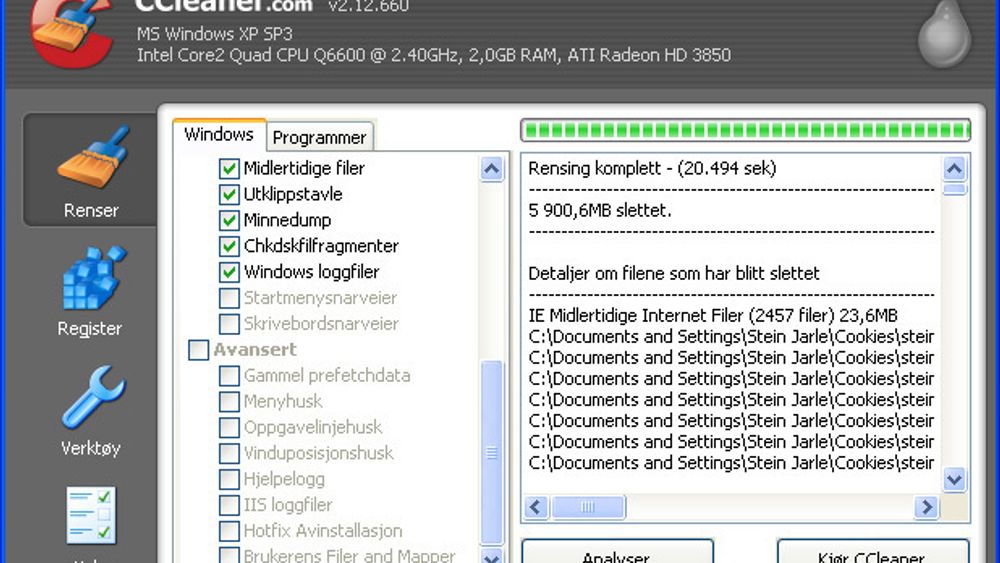Click the results horizontal scrollbar thumb
The width and height of the screenshot is (1000, 563).
[588, 507]
